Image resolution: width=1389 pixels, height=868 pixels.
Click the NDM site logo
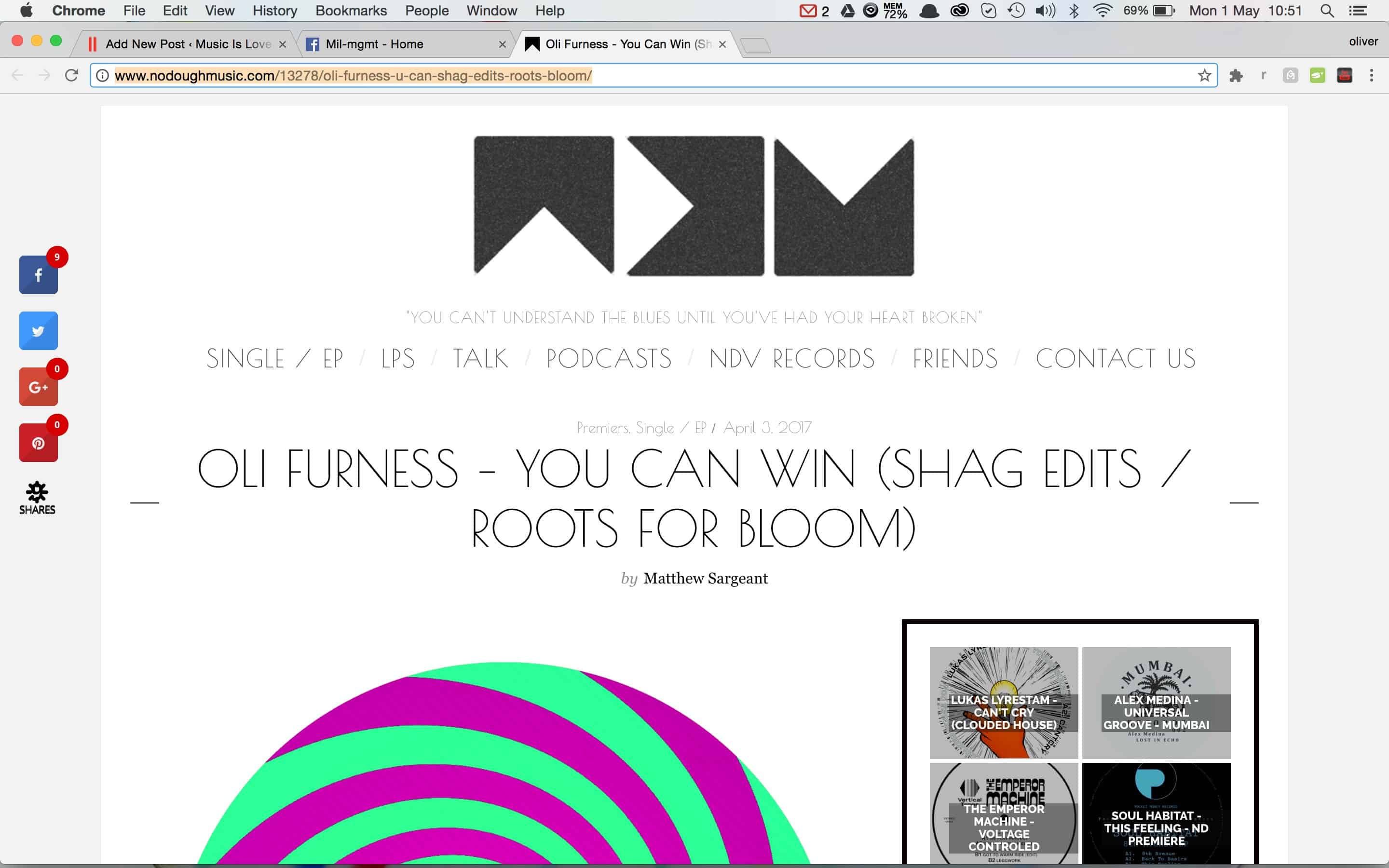(694, 206)
